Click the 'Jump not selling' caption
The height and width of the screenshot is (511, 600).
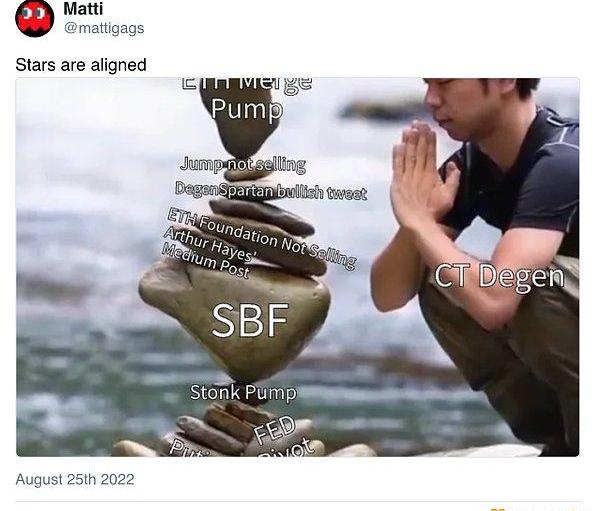click(x=243, y=165)
